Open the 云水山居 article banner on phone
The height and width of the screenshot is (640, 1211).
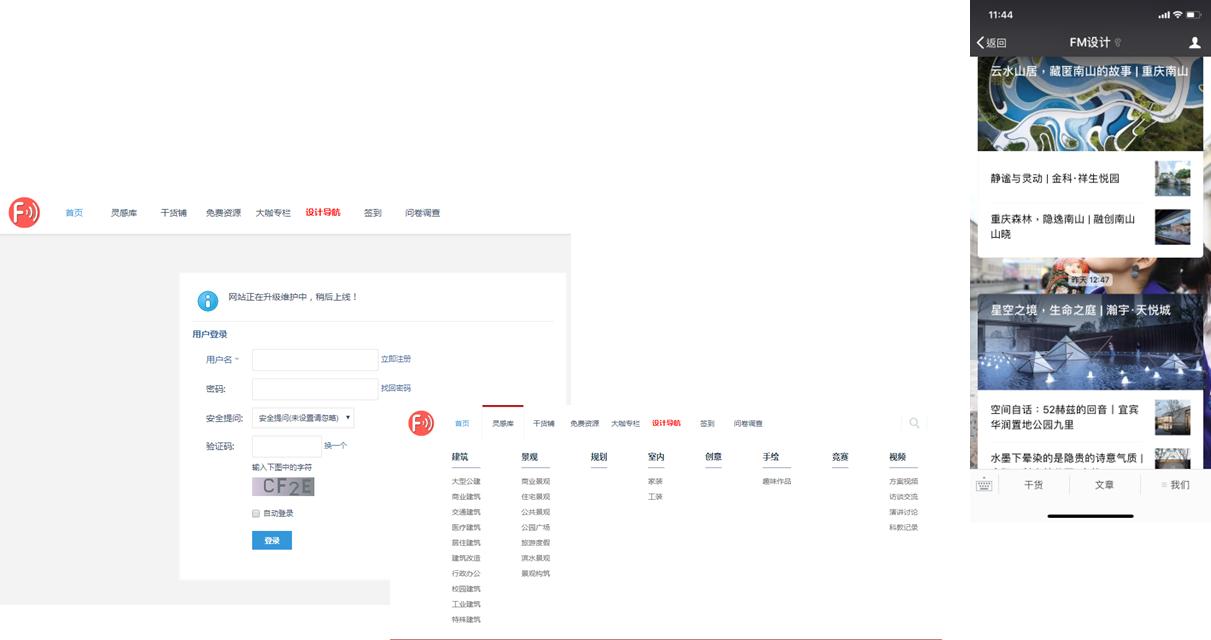pyautogui.click(x=1090, y=103)
